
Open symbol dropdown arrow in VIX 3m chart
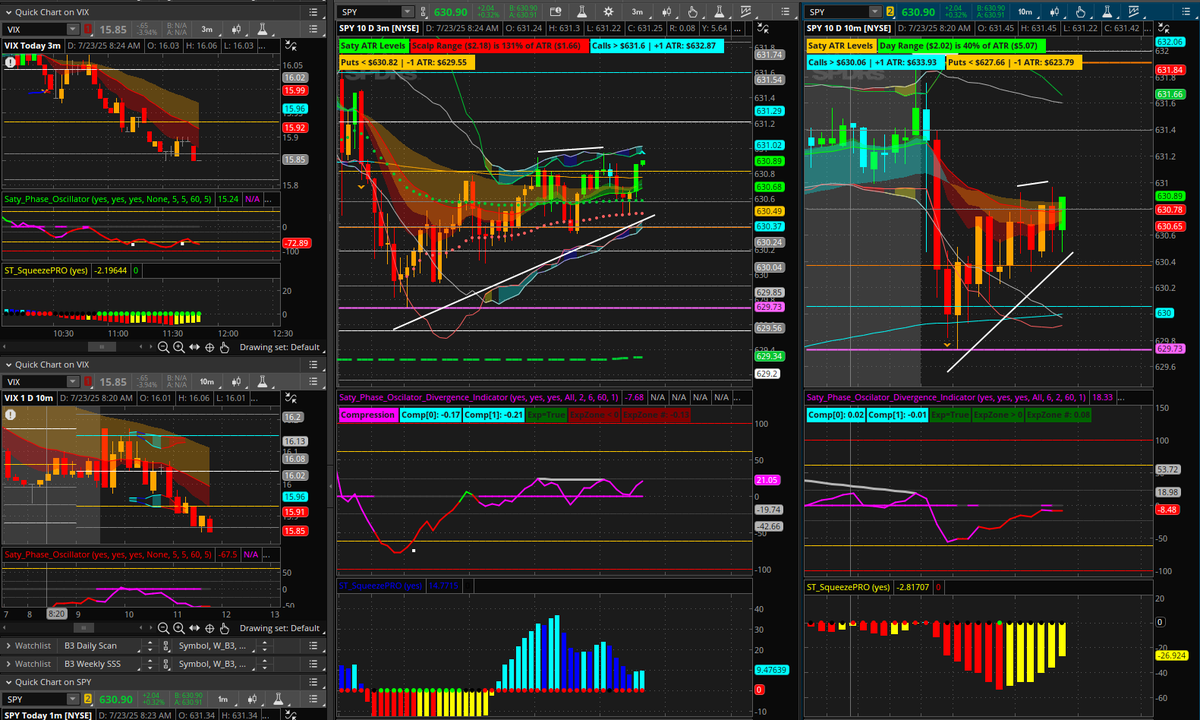[x=73, y=29]
